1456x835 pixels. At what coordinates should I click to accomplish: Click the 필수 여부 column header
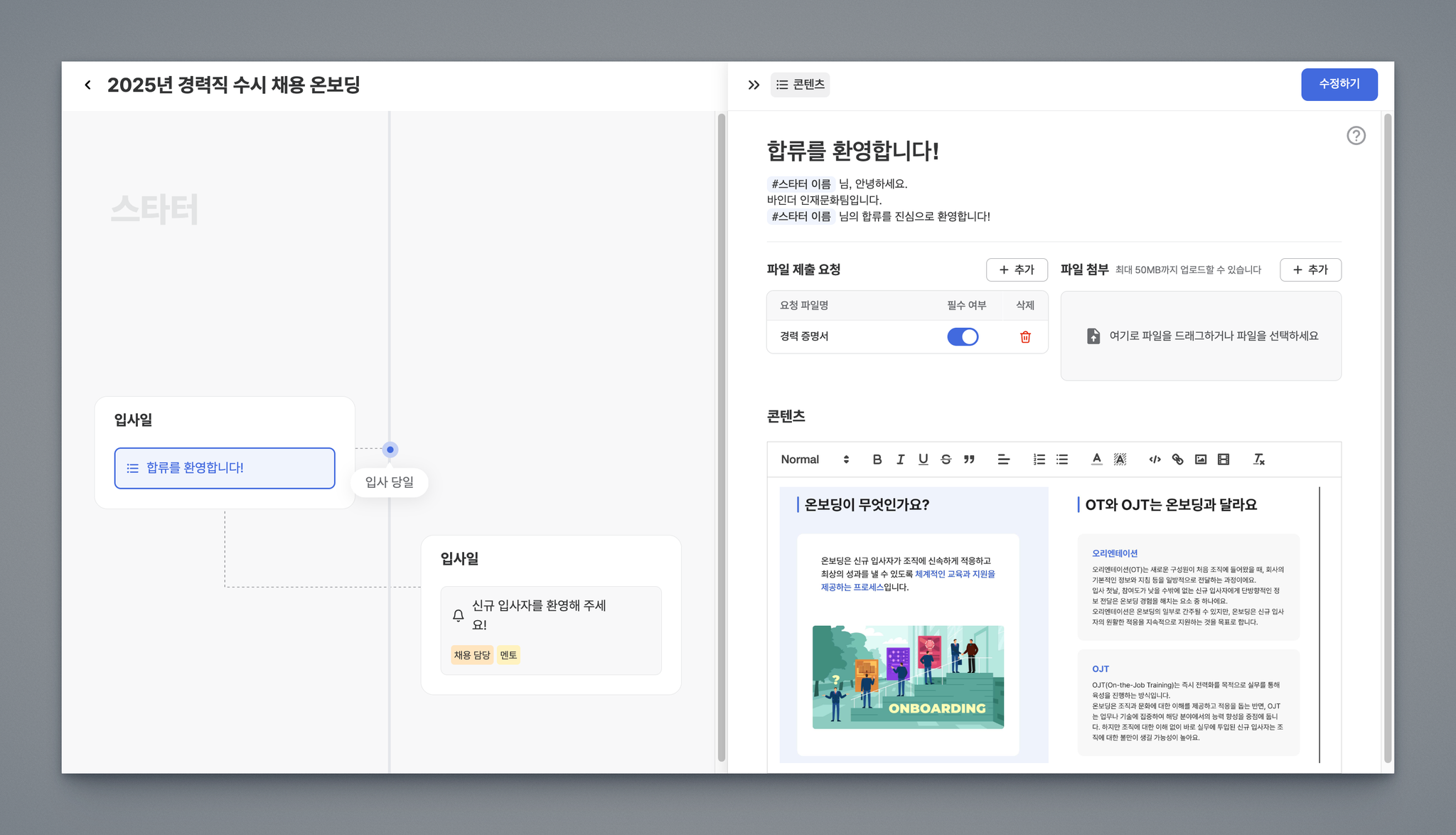point(966,305)
